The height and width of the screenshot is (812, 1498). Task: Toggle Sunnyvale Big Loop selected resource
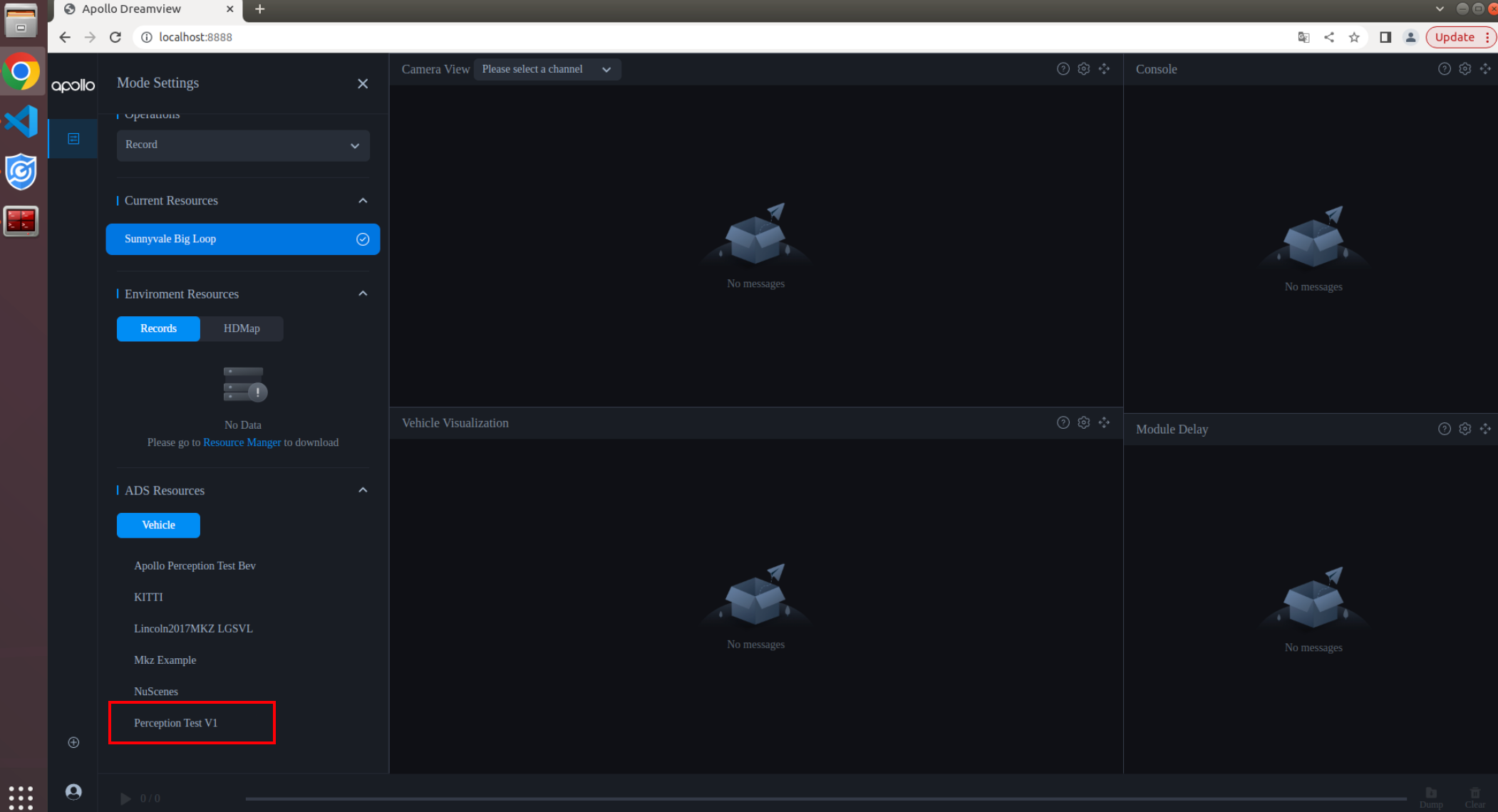242,239
